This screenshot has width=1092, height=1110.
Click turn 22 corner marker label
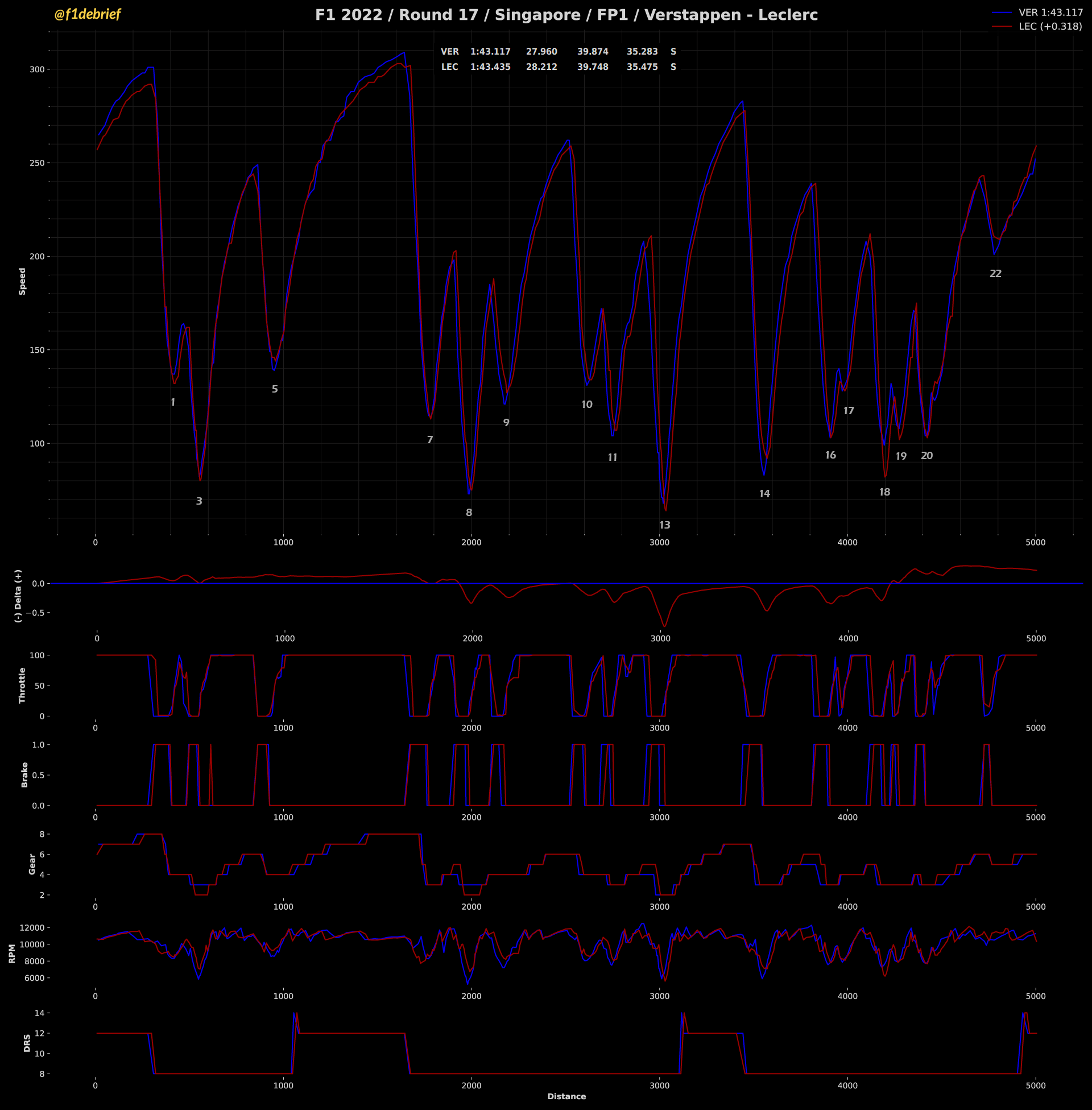995,274
